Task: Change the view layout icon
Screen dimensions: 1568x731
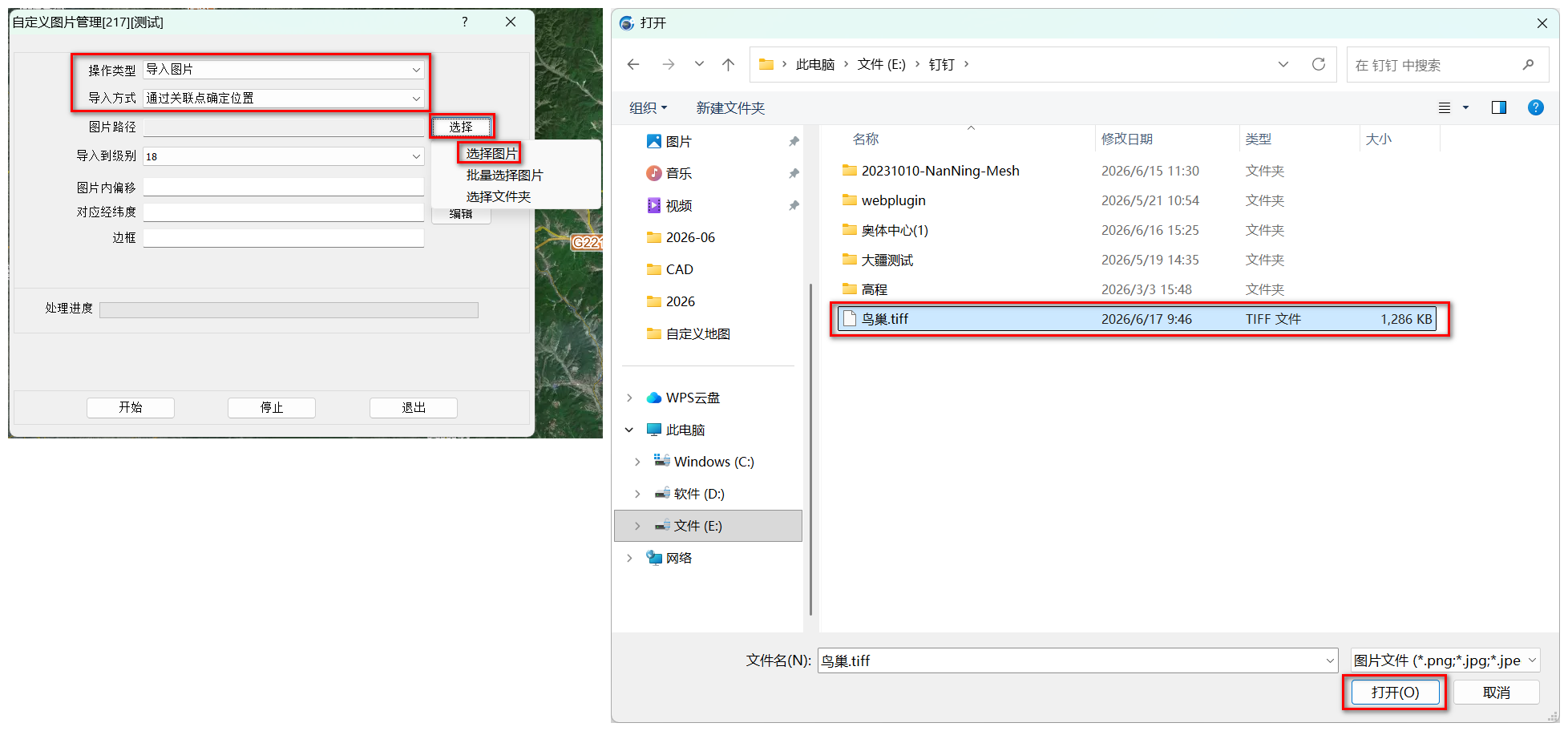Action: point(1445,107)
